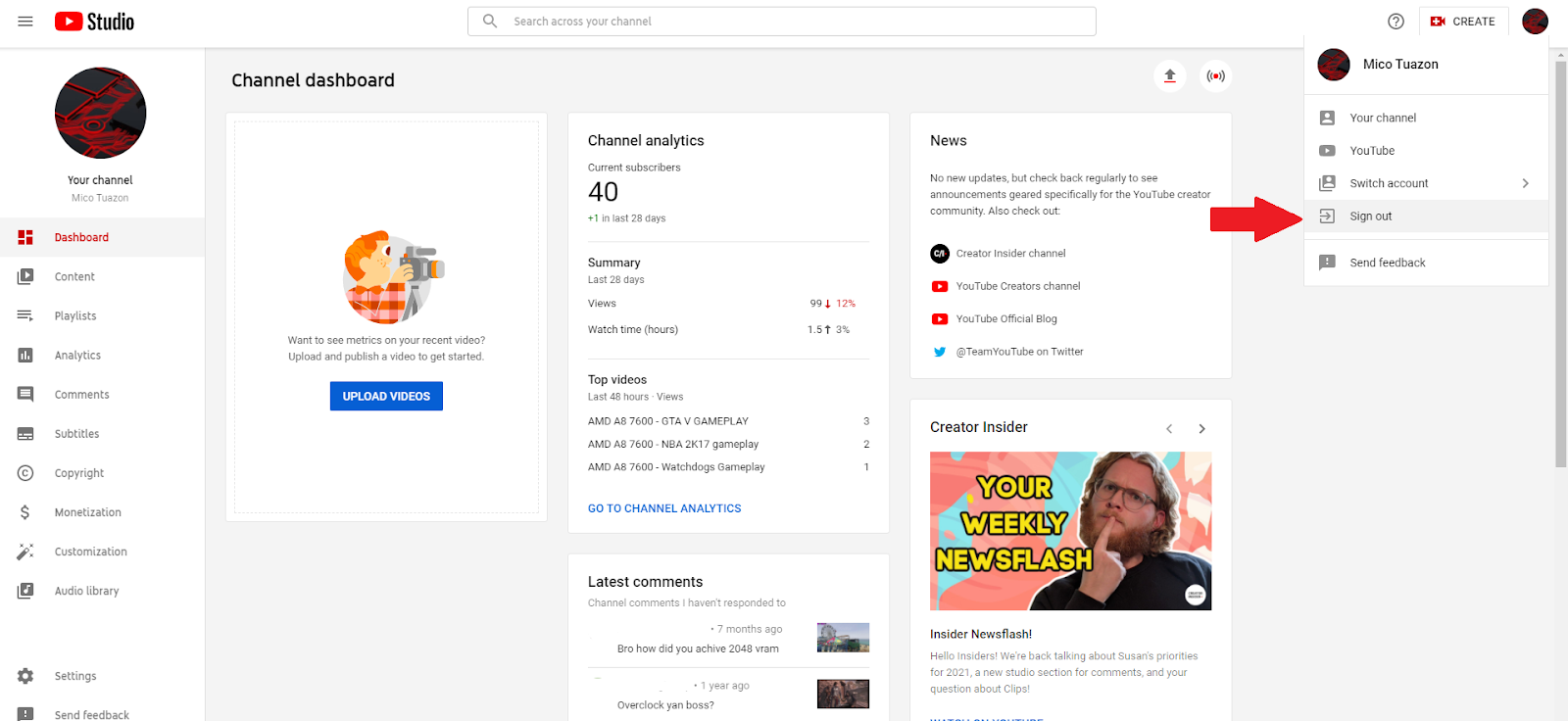Open AMD A8 7600 - NBA 2K17 gameplay video
1568x721 pixels.
(673, 445)
